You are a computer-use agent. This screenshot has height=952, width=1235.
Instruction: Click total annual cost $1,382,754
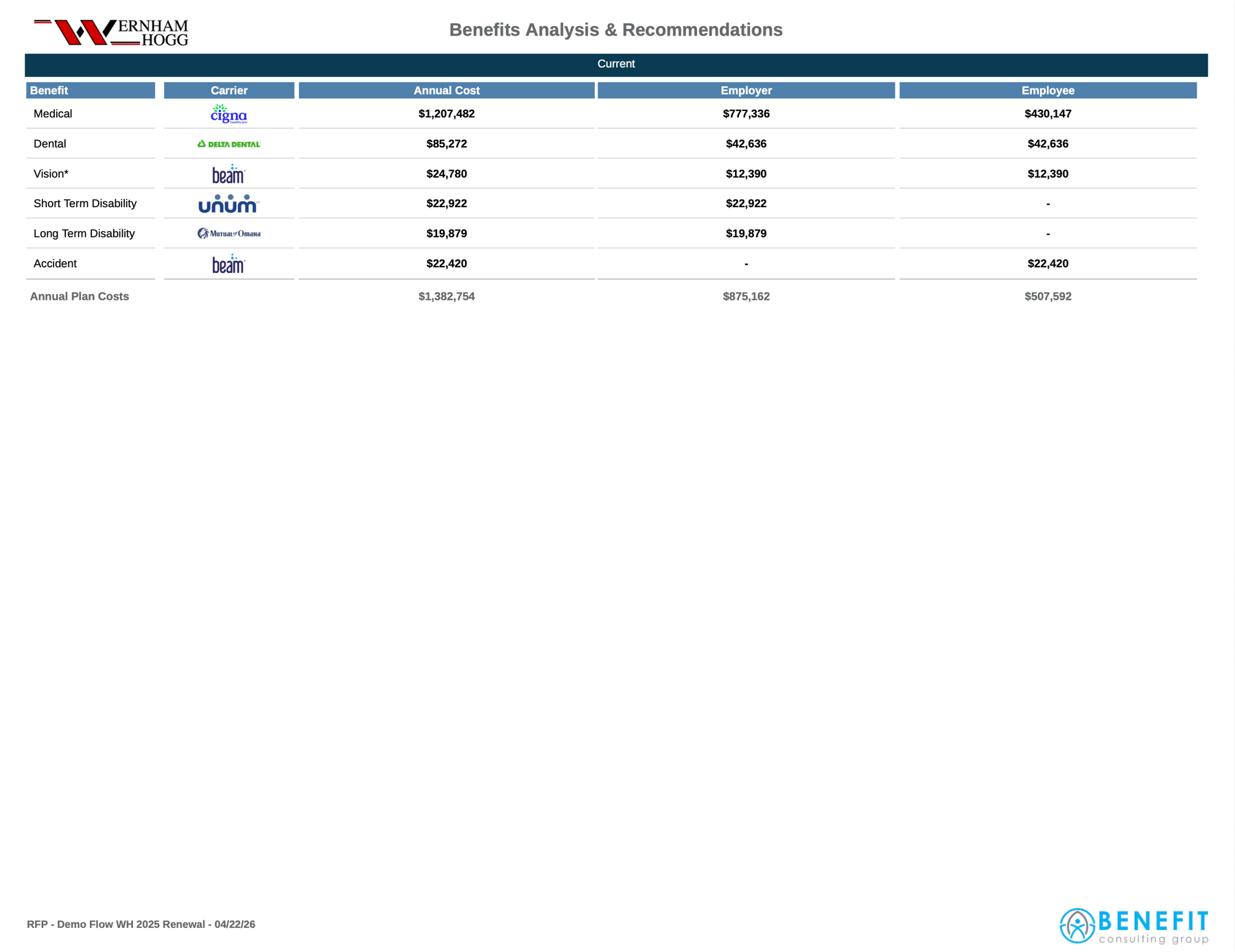(x=447, y=297)
